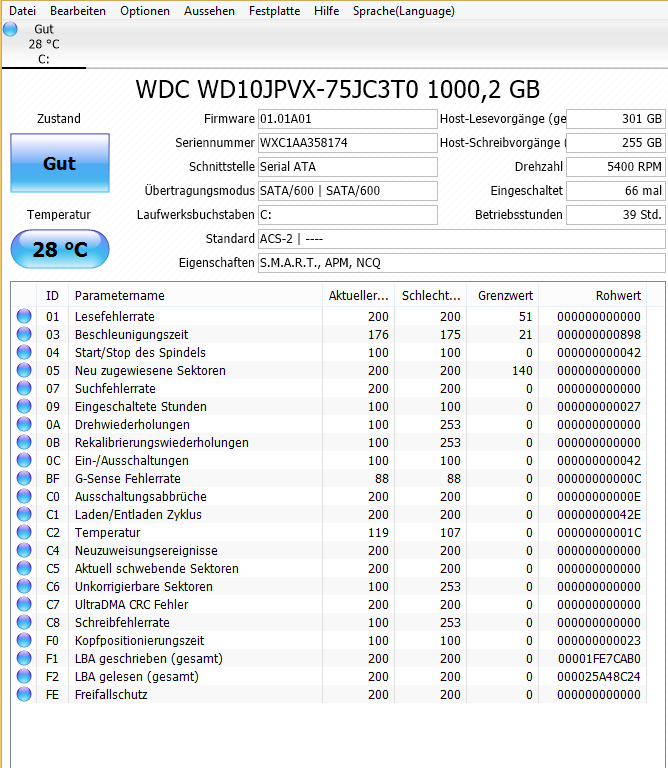This screenshot has width=668, height=768.
Task: Click the status orb for Aktuell schwebende Sektoren
Action: click(x=24, y=568)
